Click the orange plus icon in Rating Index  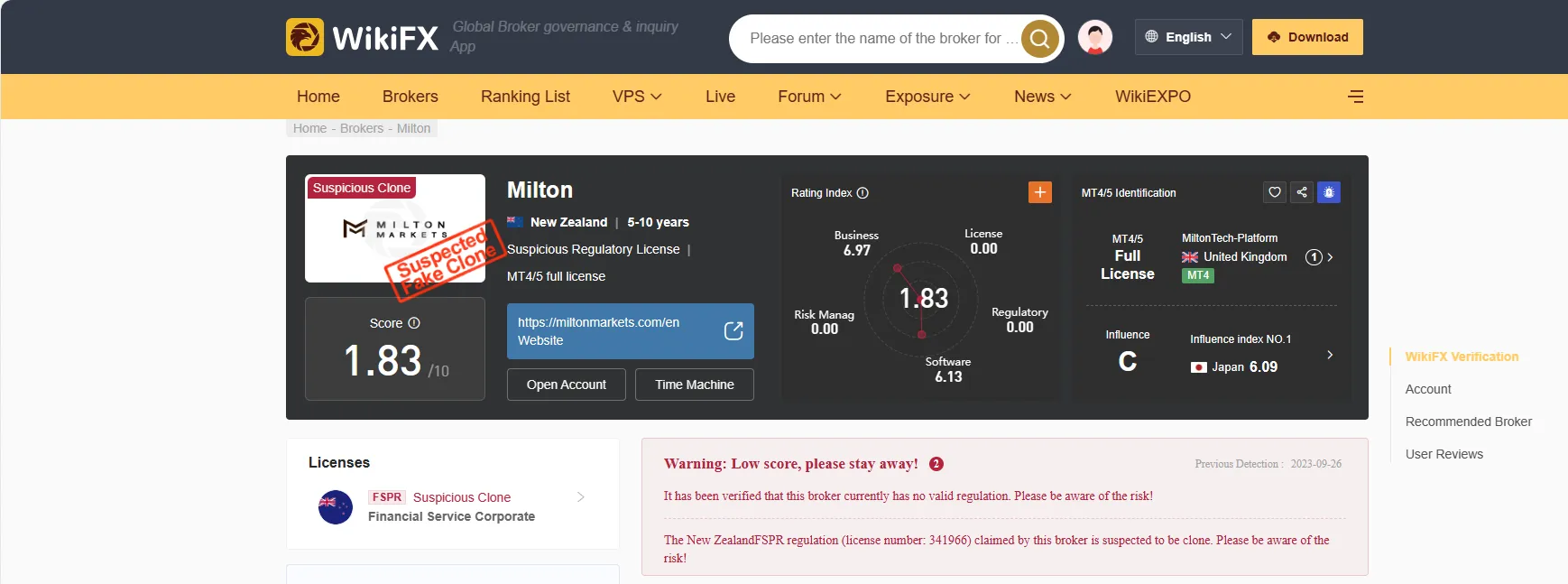1040,192
